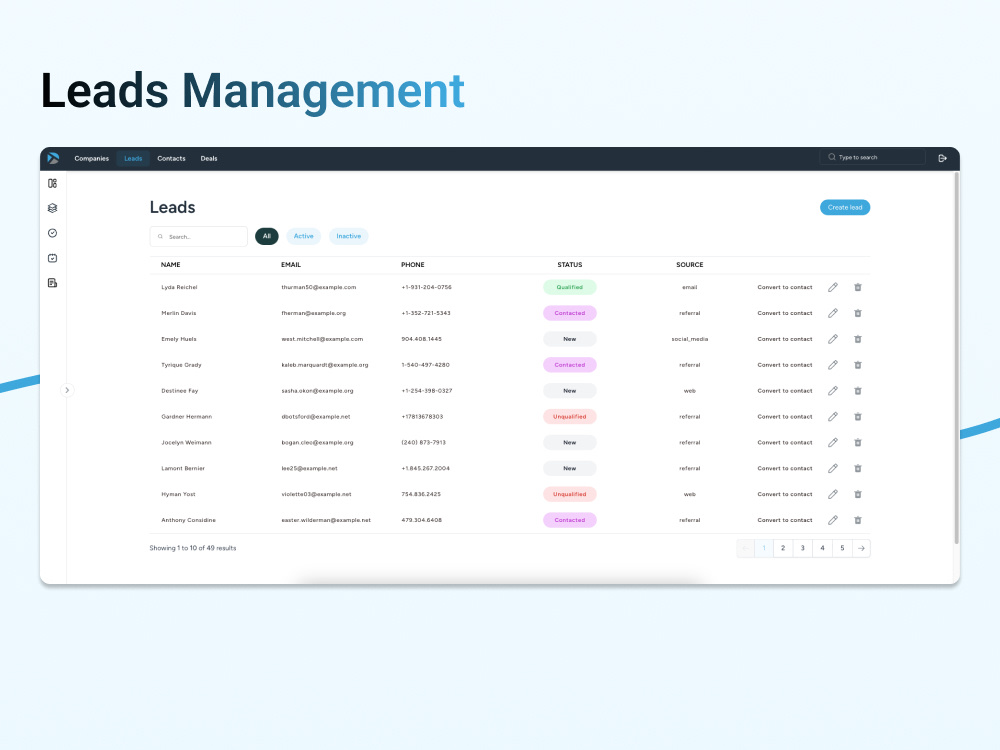The width and height of the screenshot is (1000, 750).
Task: Click the Qualified status badge
Action: (570, 288)
